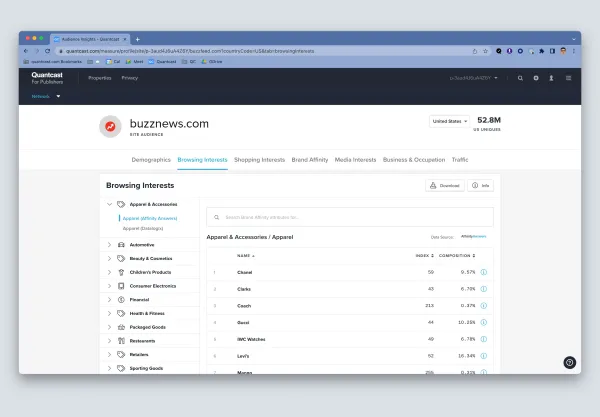
Task: Expand the Automotive category
Action: pos(109,245)
